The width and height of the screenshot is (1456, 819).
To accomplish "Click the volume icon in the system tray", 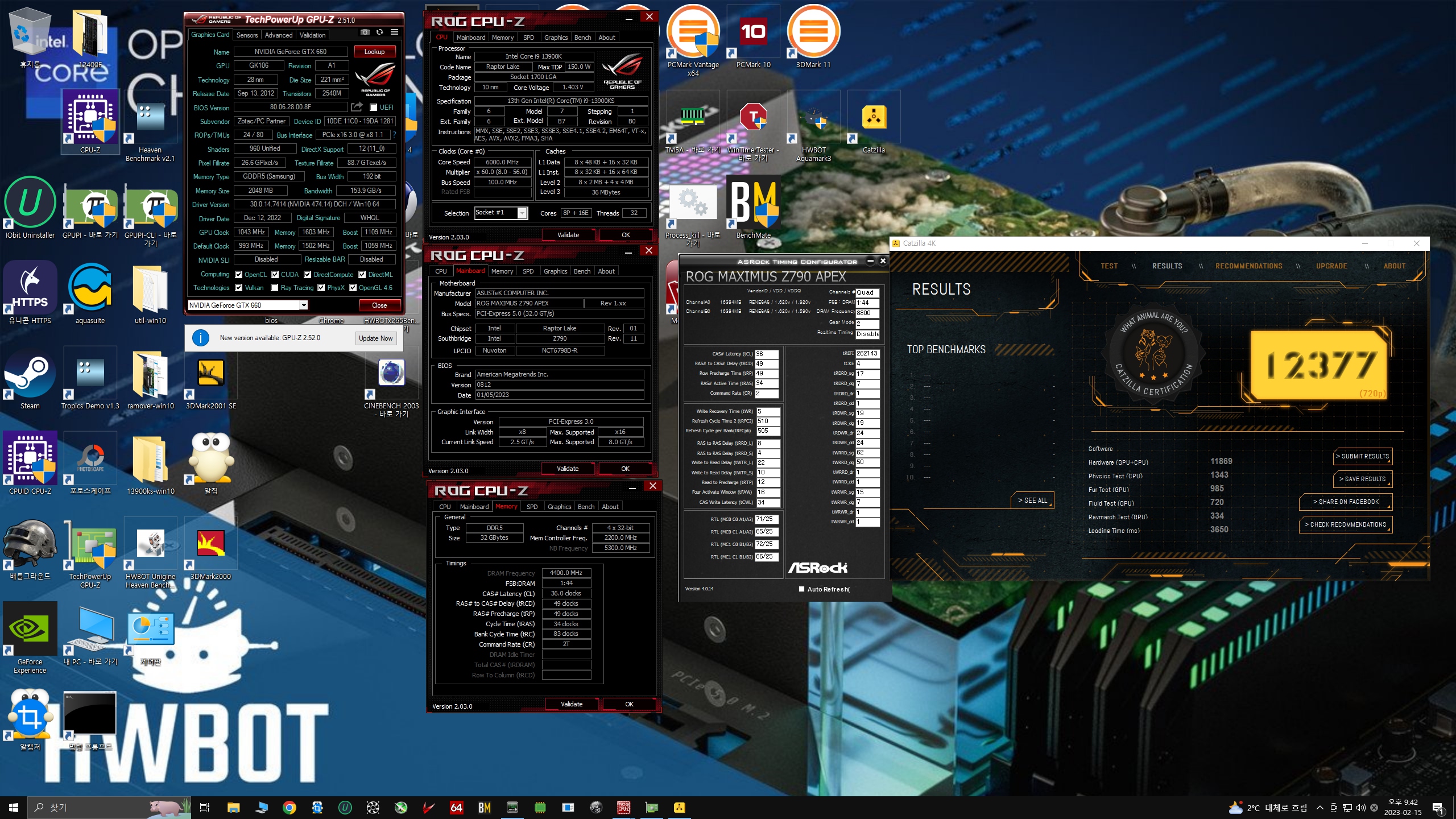I will [1360, 807].
